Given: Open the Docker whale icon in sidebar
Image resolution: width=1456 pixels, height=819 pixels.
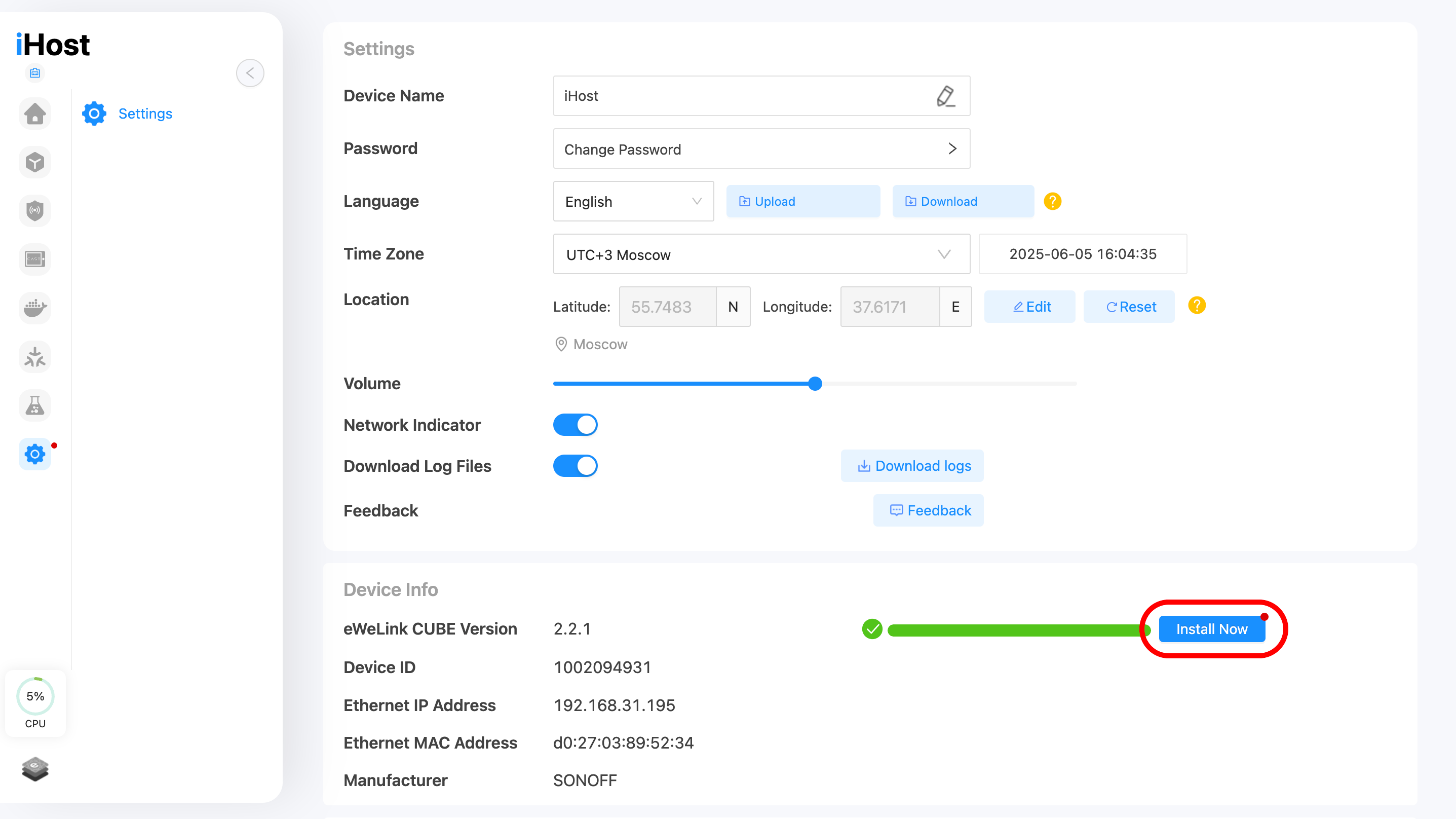Looking at the screenshot, I should [x=35, y=308].
